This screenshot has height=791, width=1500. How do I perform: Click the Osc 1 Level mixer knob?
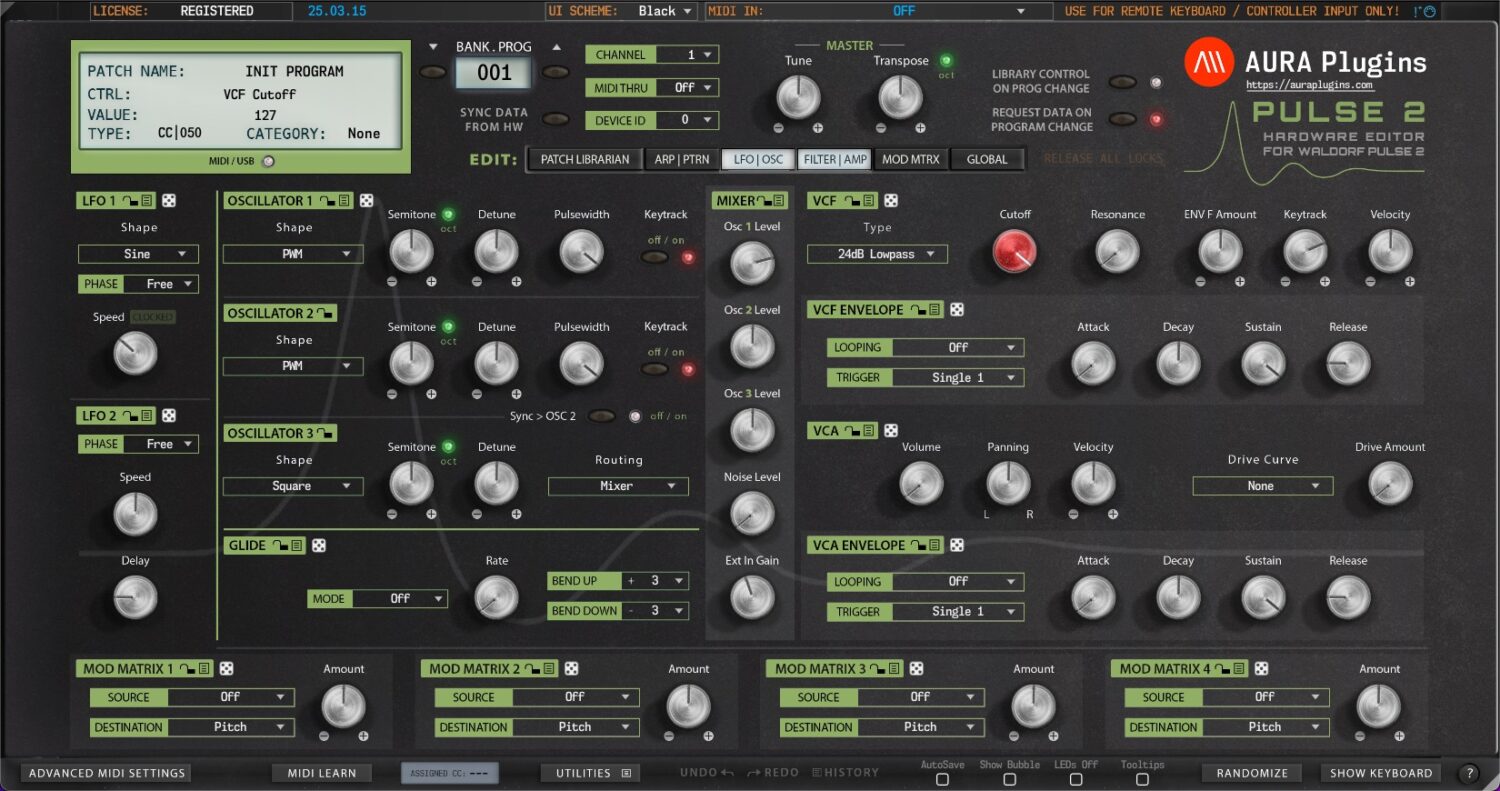coord(752,263)
